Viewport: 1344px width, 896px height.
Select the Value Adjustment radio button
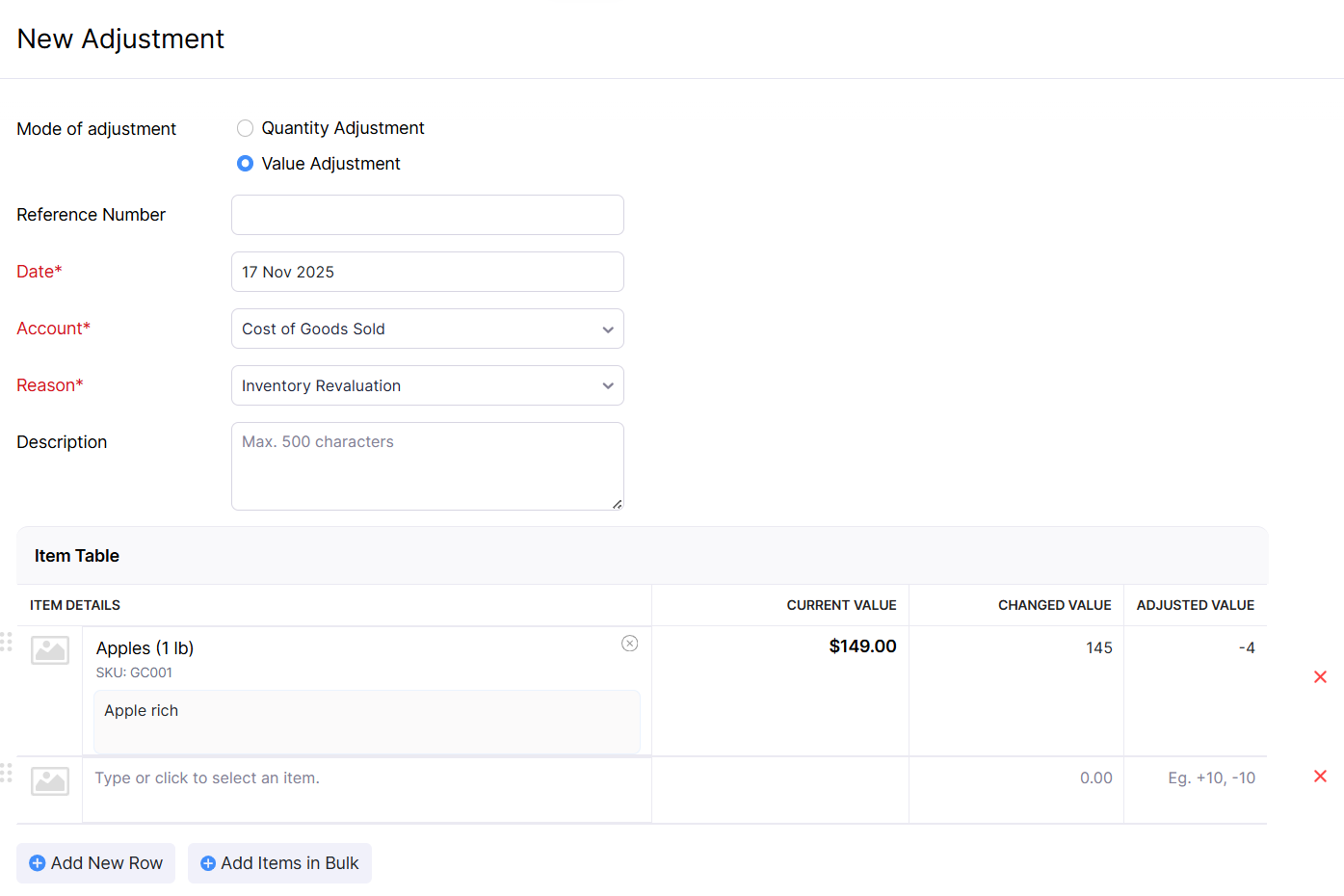(246, 164)
